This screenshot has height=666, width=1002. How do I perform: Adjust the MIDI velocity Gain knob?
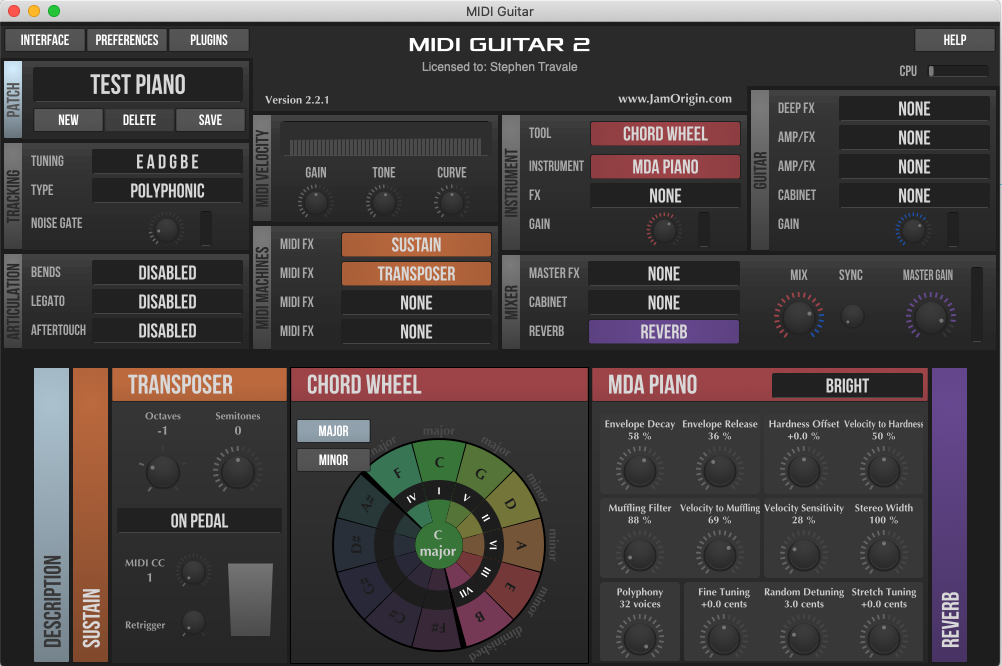(x=315, y=203)
